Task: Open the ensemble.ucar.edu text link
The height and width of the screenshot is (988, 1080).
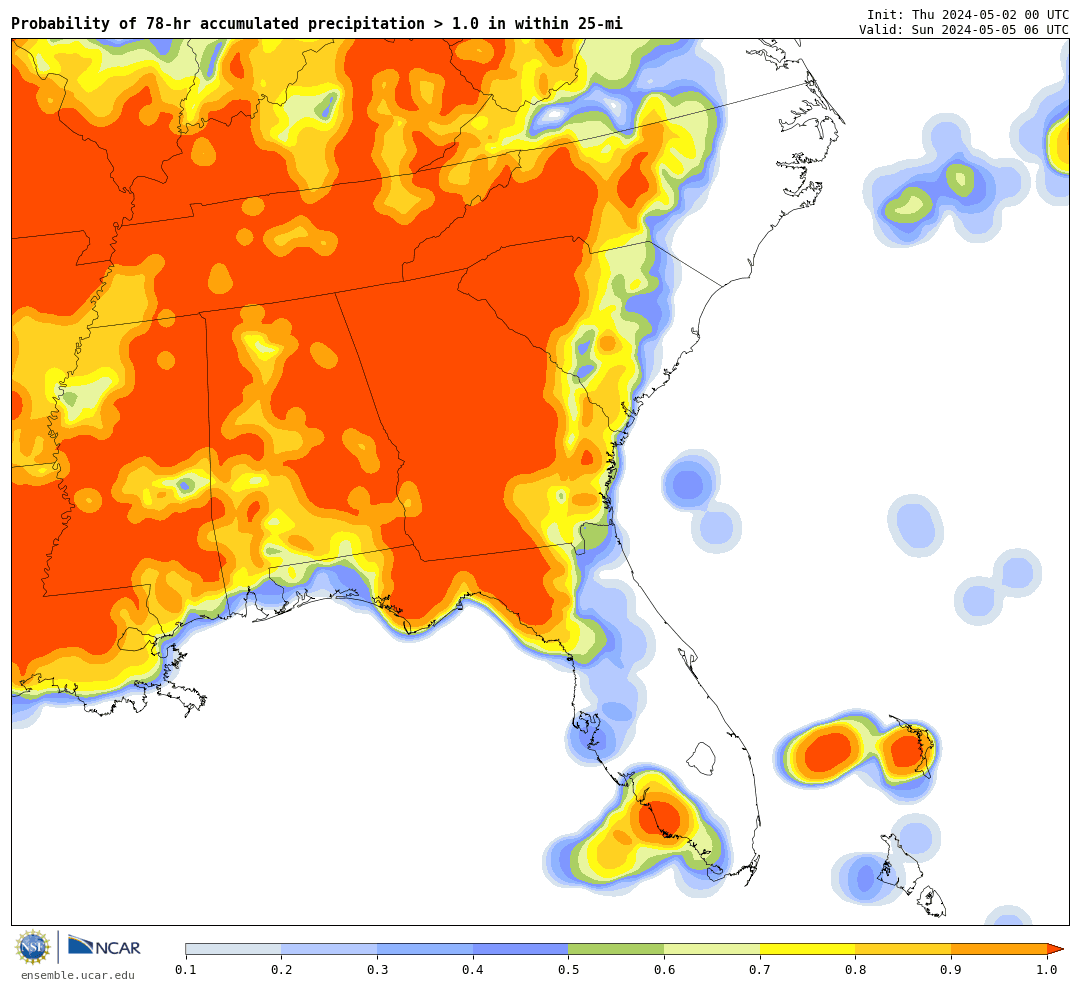Action: (x=78, y=975)
